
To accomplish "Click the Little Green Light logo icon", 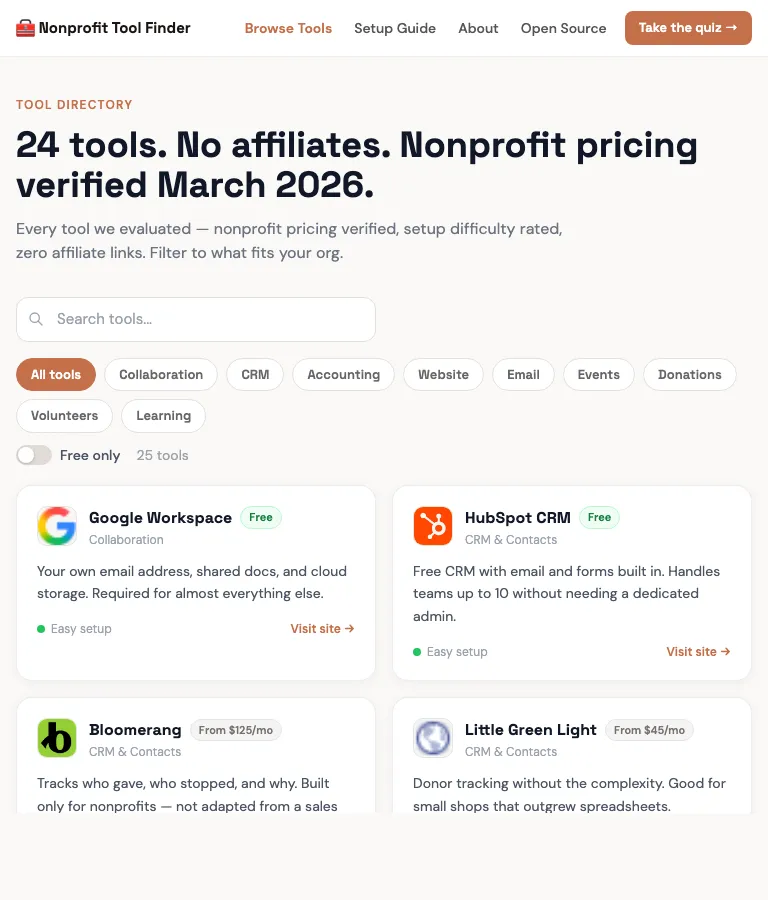I will (x=433, y=738).
